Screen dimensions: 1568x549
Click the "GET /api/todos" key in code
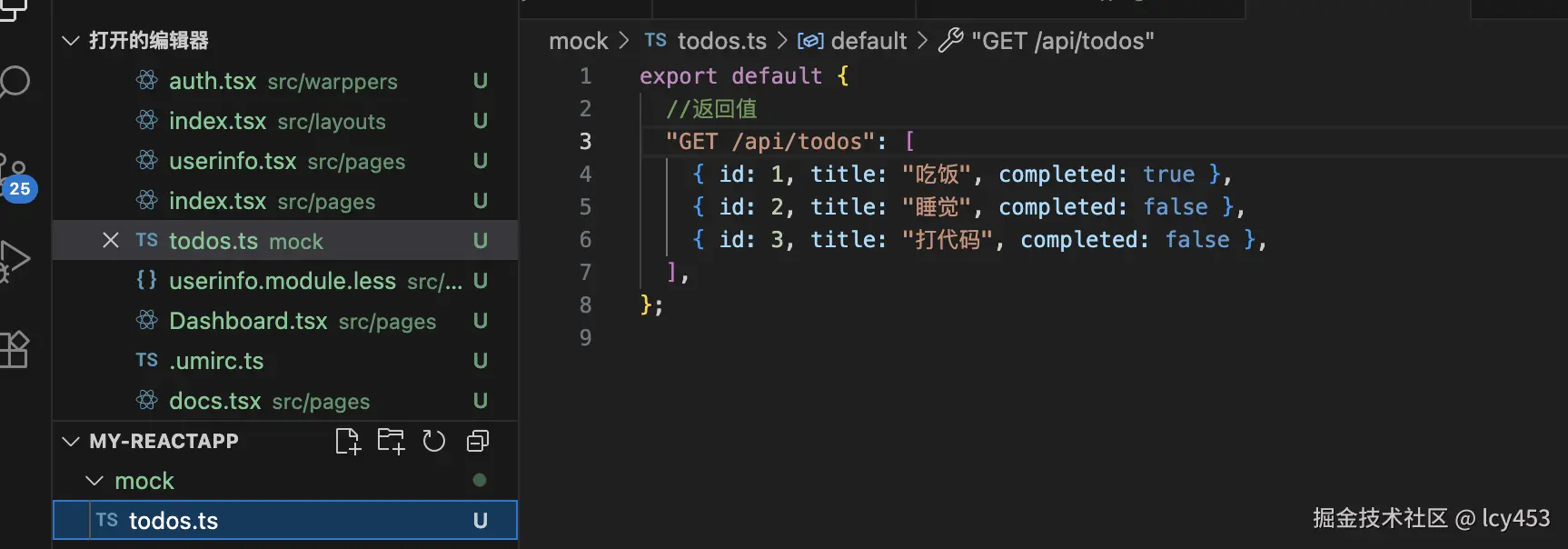point(770,141)
